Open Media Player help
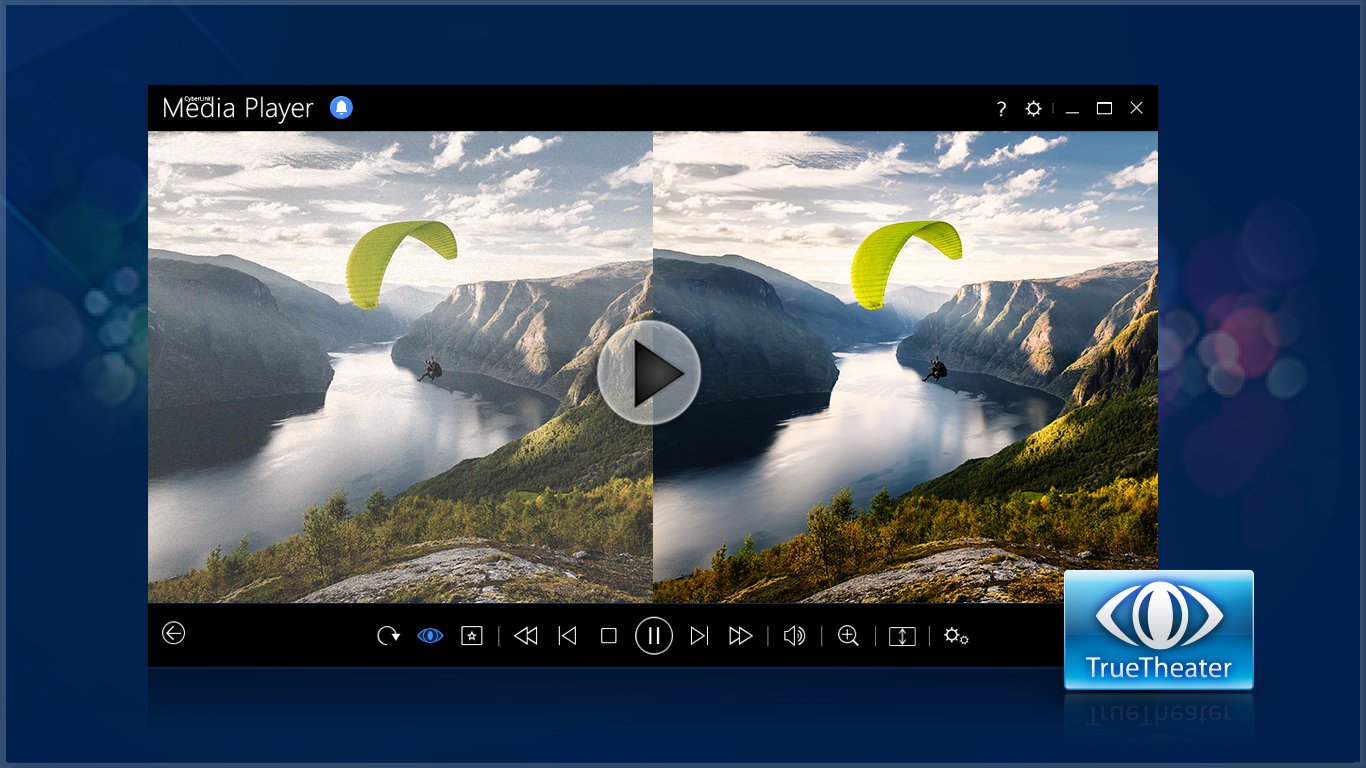 pos(1000,108)
